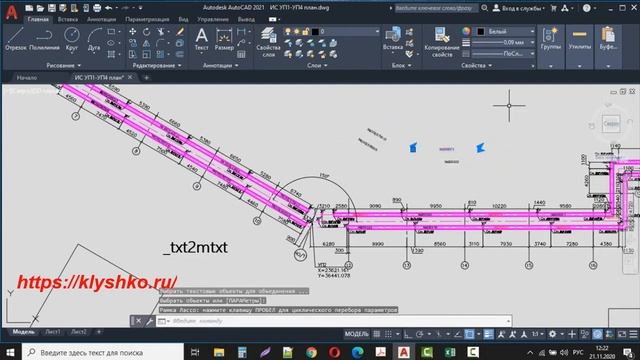Click the Array tool icon
This screenshot has width=640, height=360.
pos(160,54)
